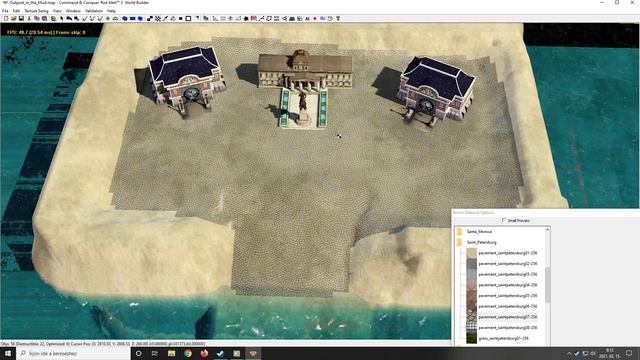Click the Windows taskbar search box

73,353
